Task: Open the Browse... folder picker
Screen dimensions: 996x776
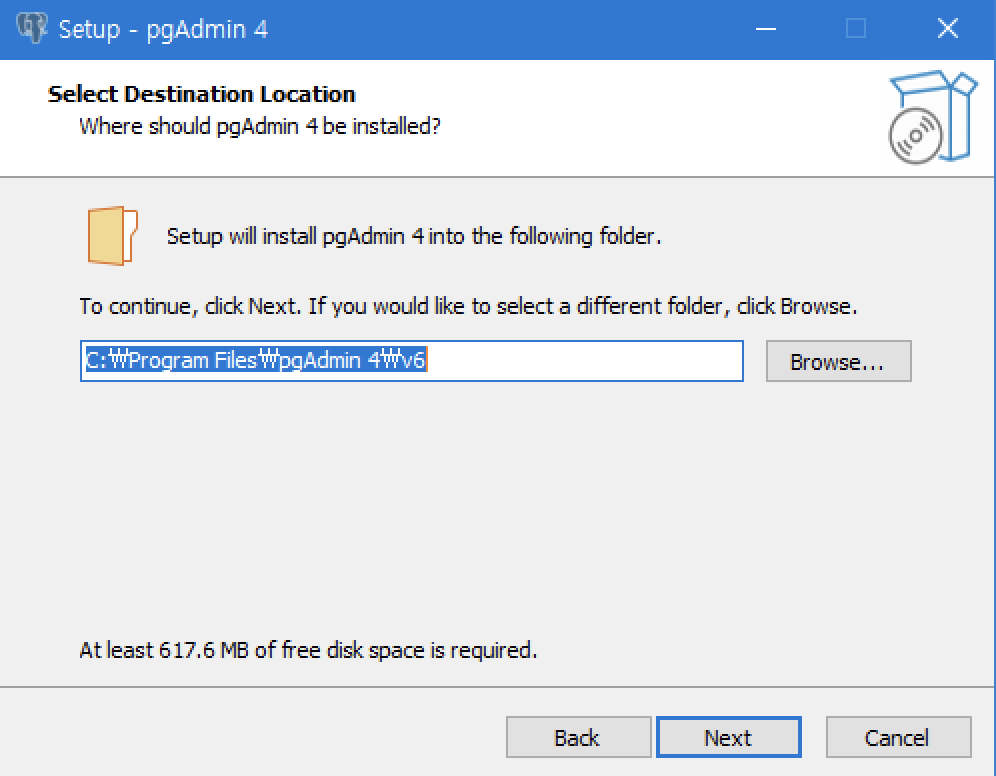Action: (838, 361)
